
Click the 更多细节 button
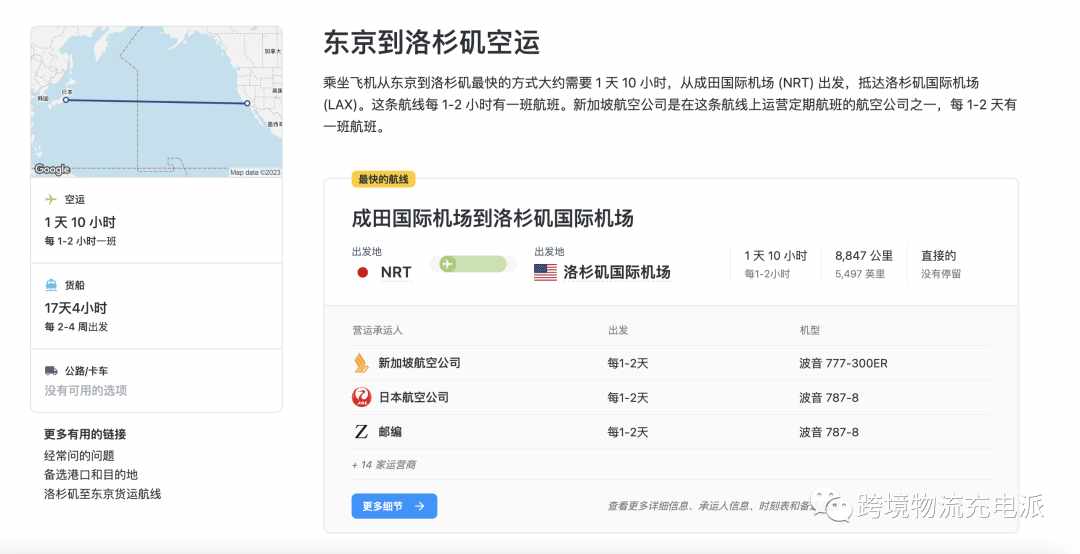click(x=394, y=506)
